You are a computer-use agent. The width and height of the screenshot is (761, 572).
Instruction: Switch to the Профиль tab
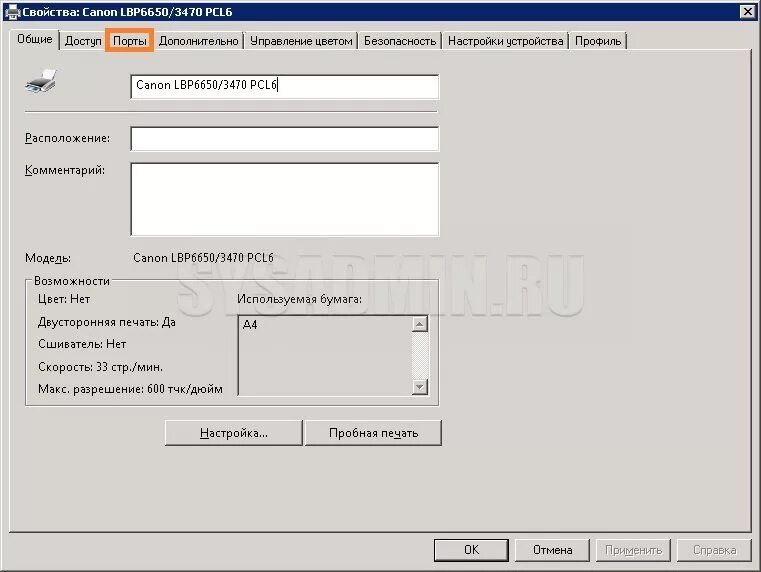pyautogui.click(x=598, y=41)
